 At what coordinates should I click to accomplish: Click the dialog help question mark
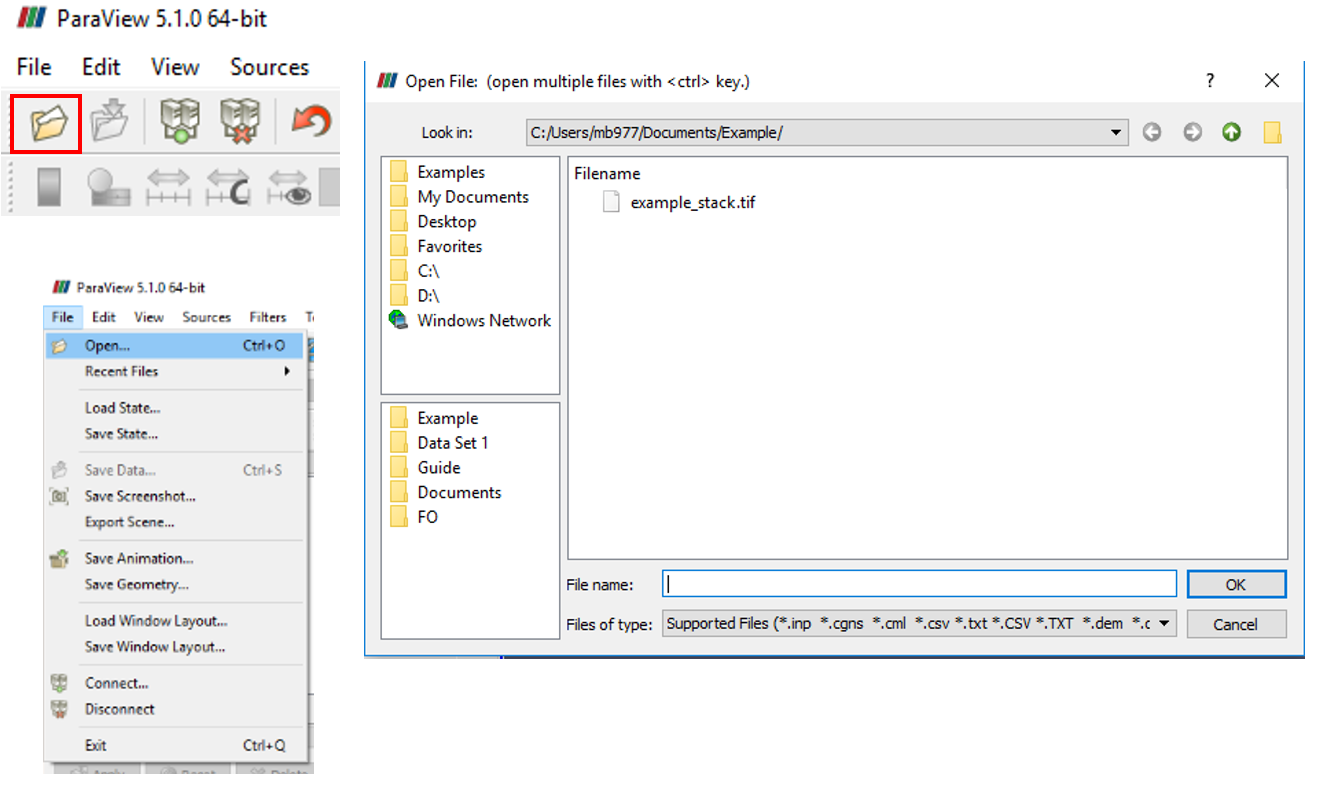pos(1210,81)
